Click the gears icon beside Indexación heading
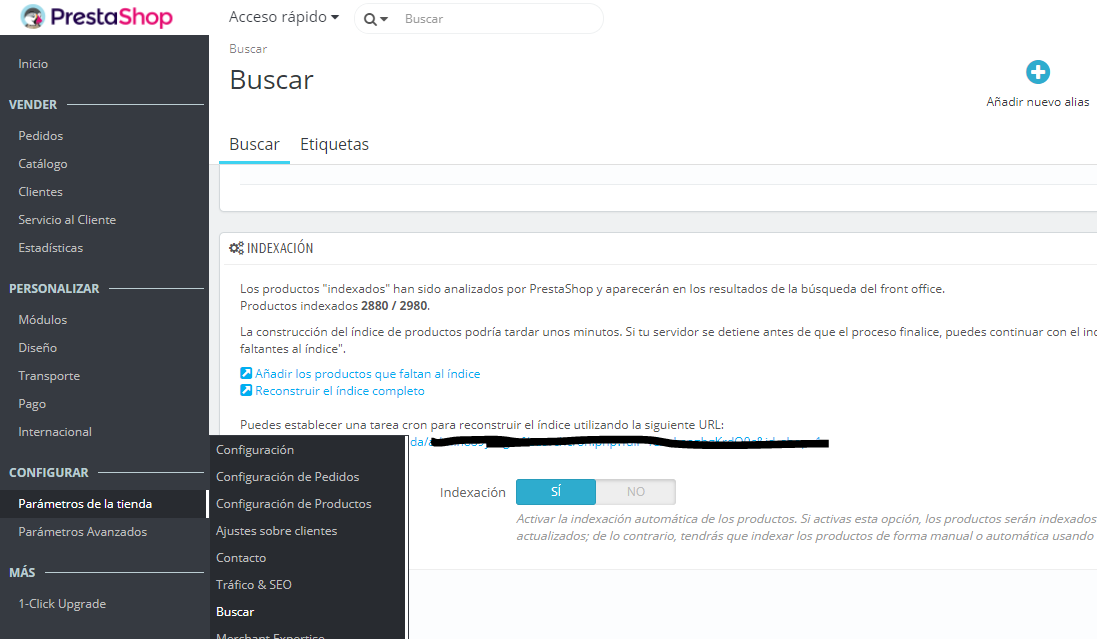Screen dimensions: 1097x639 236,248
